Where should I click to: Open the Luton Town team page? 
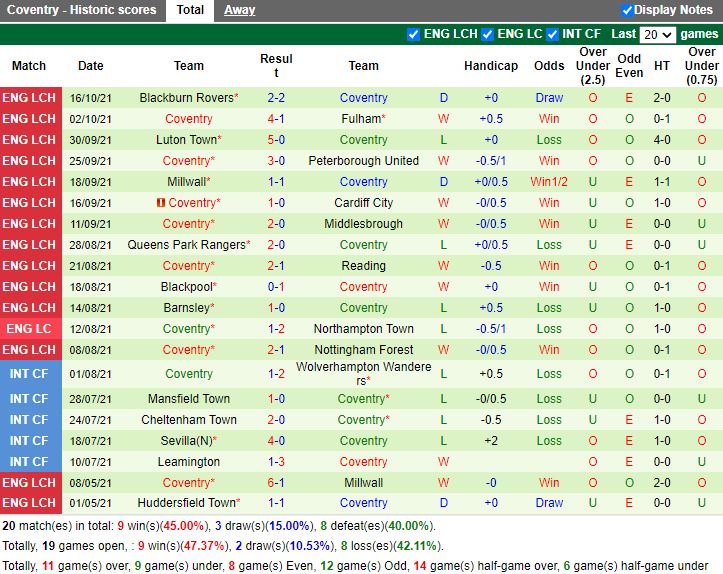tap(186, 140)
